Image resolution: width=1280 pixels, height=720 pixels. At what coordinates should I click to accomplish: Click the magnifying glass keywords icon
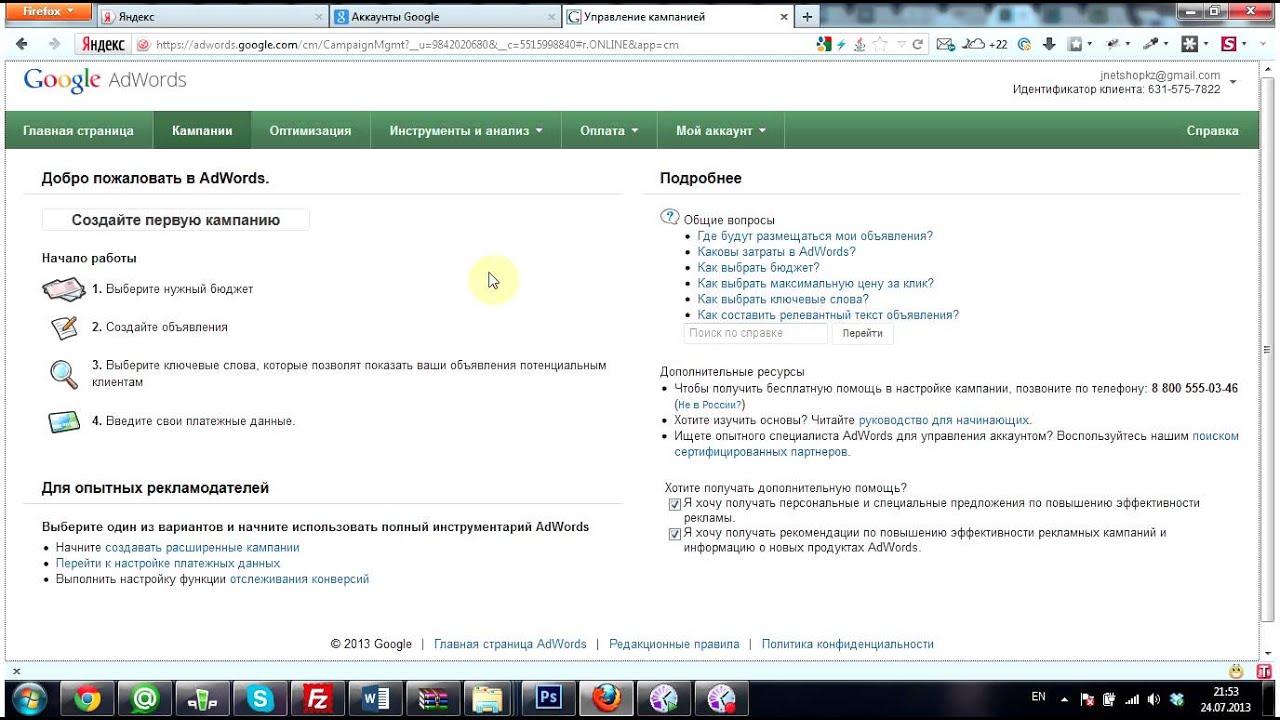coord(64,374)
